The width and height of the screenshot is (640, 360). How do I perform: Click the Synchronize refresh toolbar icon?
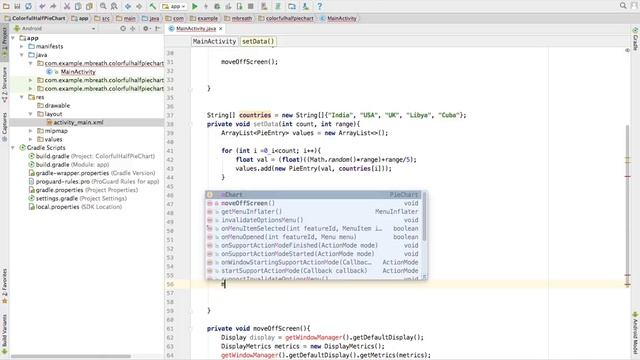[29, 6]
